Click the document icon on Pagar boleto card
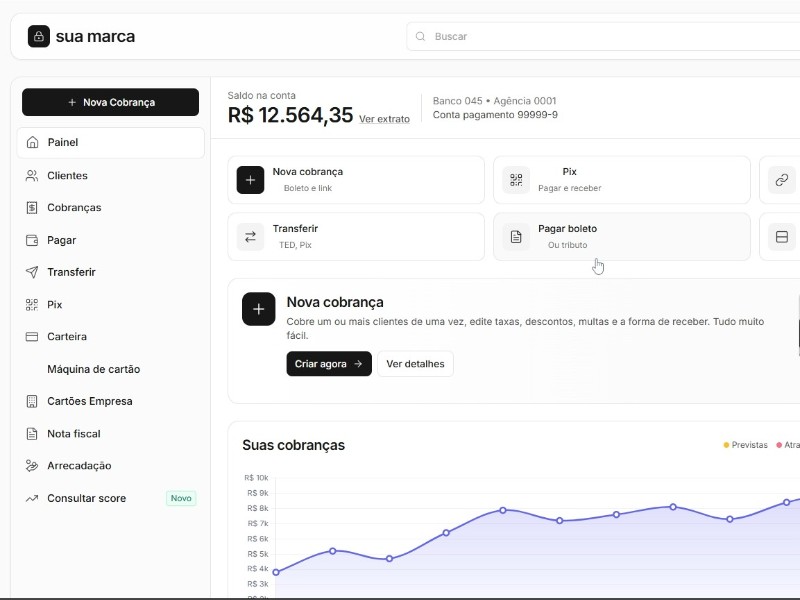800x600 pixels. [516, 237]
